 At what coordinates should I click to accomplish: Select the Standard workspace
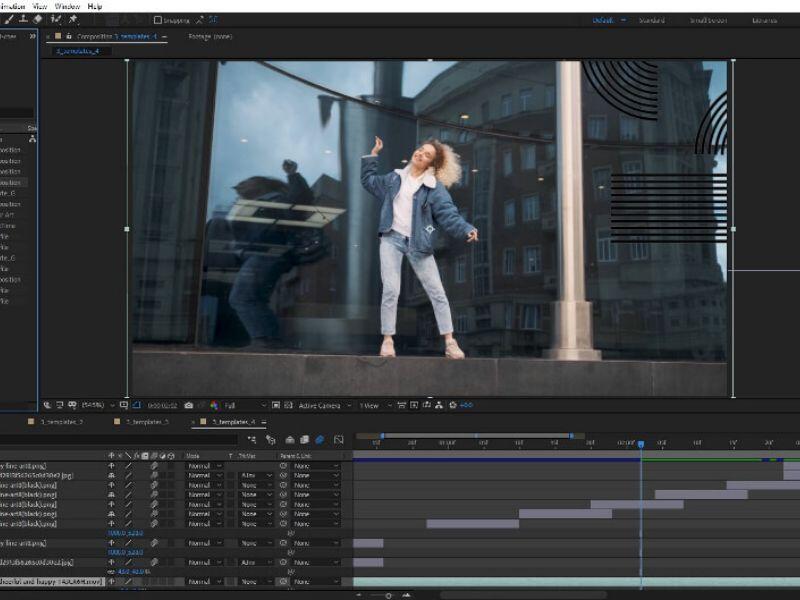tap(651, 20)
